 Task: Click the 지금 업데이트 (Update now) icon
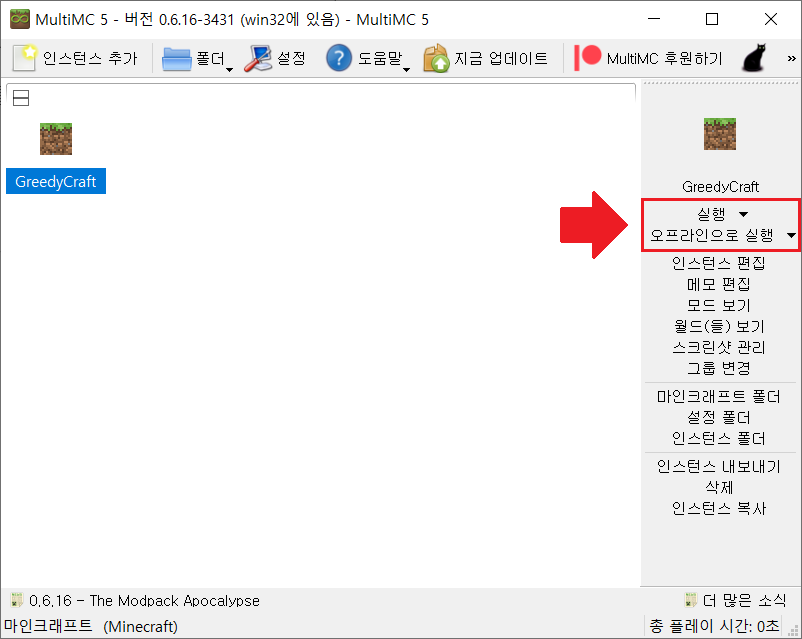pyautogui.click(x=436, y=58)
